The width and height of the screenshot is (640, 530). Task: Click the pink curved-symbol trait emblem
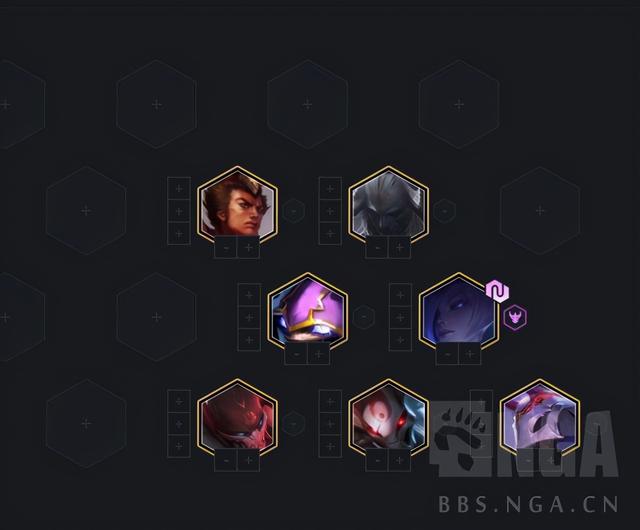coord(497,291)
